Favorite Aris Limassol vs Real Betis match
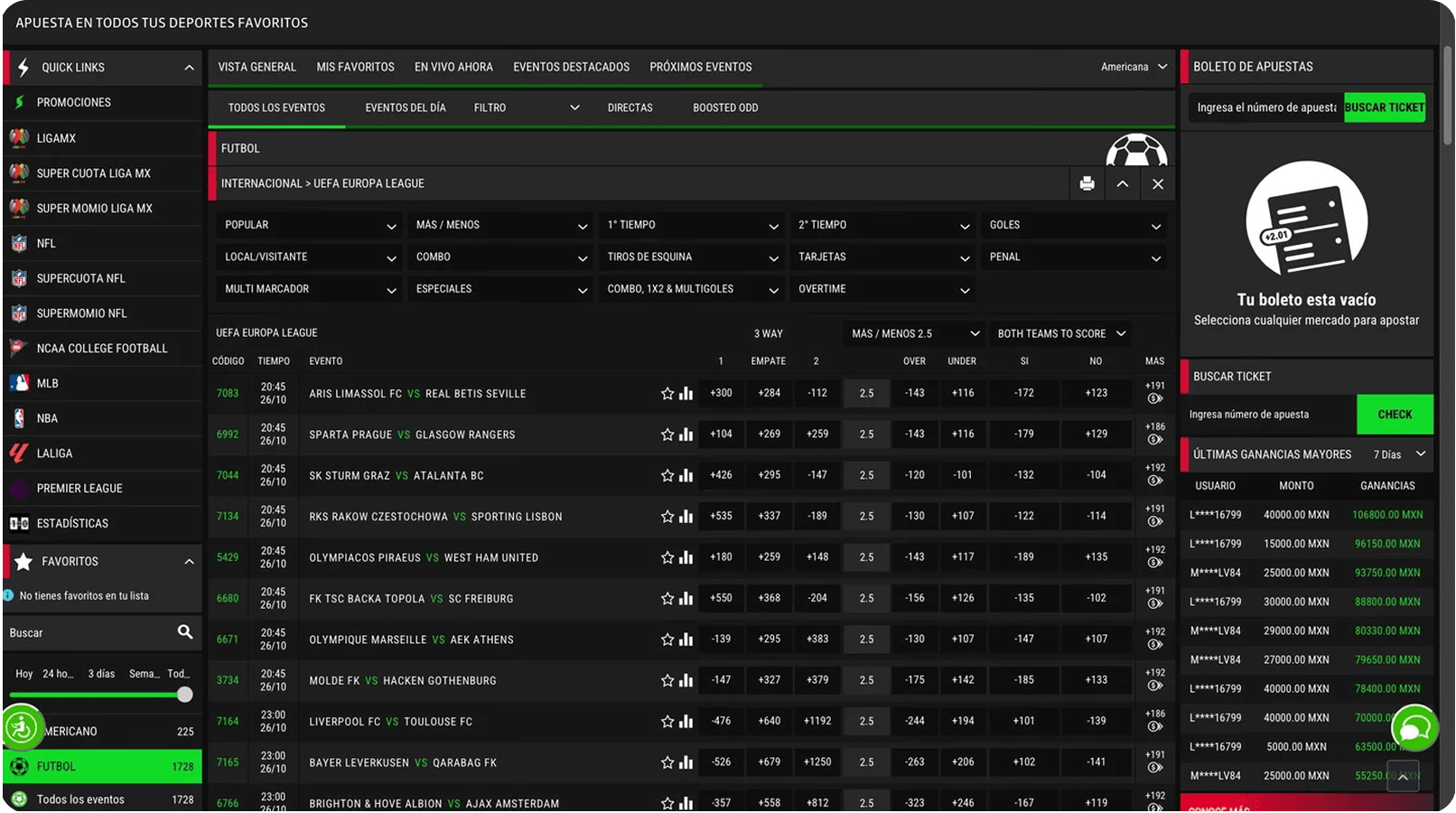This screenshot has width=1456, height=813. coord(667,394)
